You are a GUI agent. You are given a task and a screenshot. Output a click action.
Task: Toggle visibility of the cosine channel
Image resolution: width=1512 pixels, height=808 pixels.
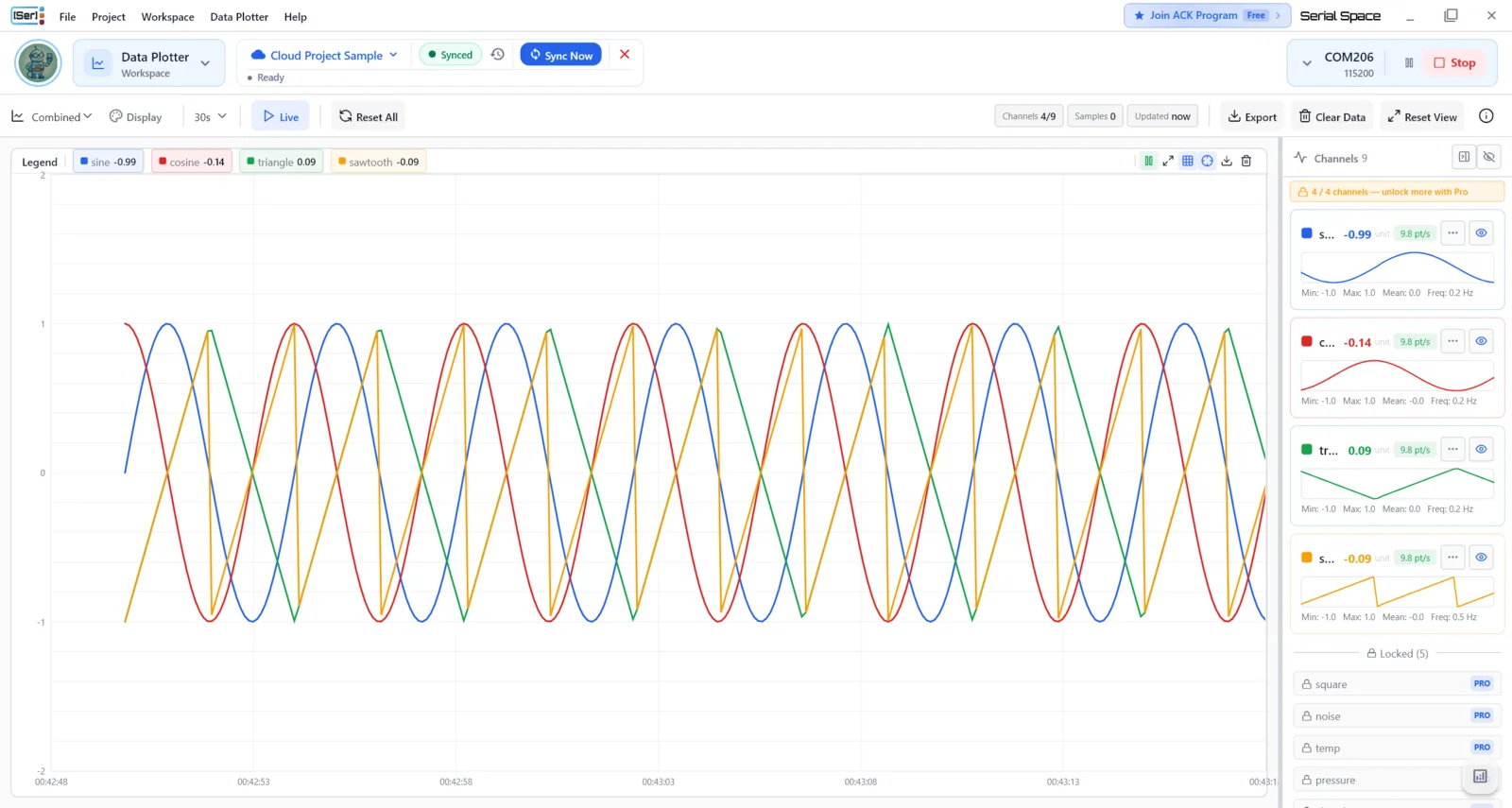pos(1481,341)
